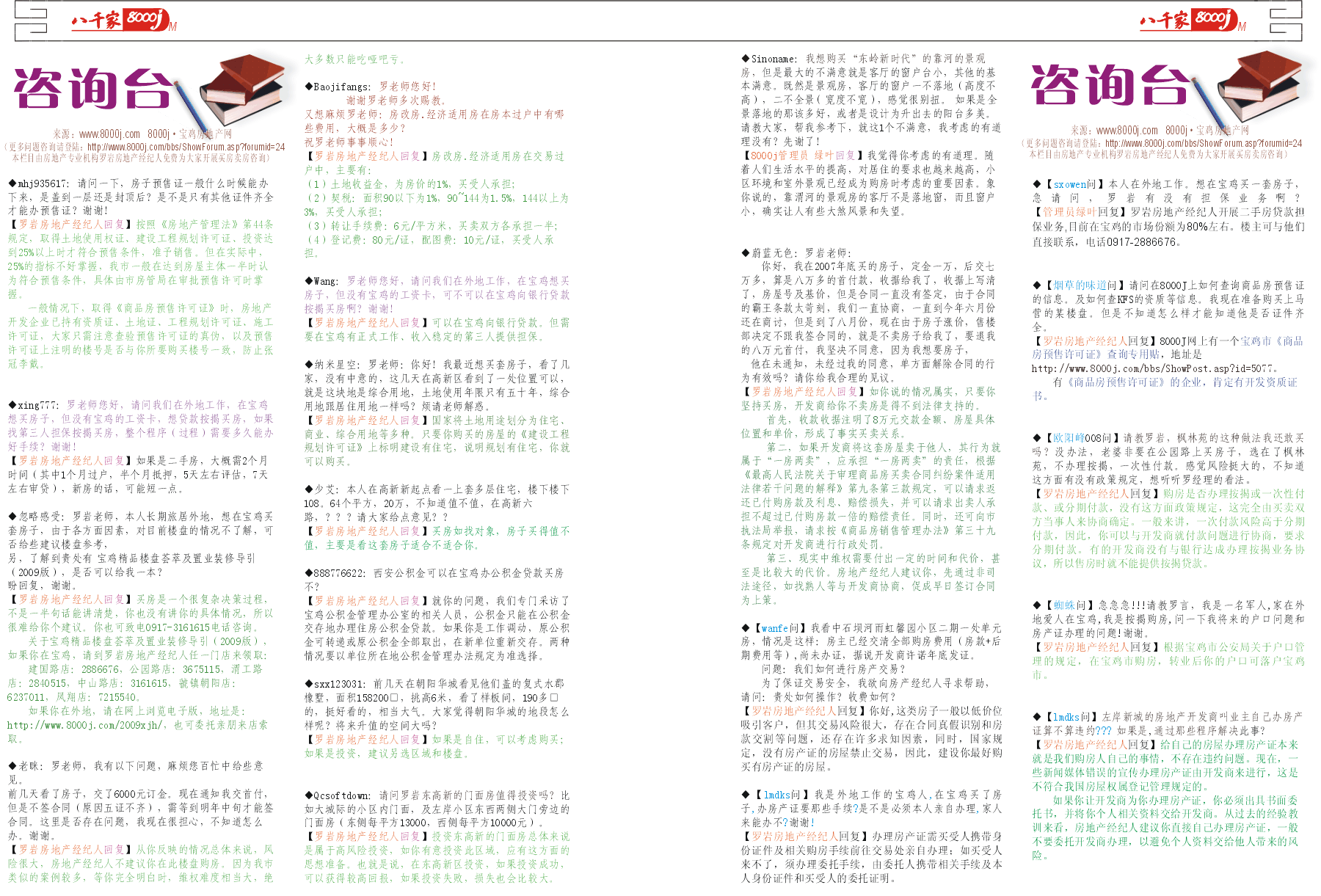Click the 欧阳峰008问 username link
Image resolution: width=1321 pixels, height=896 pixels.
pyautogui.click(x=1082, y=438)
